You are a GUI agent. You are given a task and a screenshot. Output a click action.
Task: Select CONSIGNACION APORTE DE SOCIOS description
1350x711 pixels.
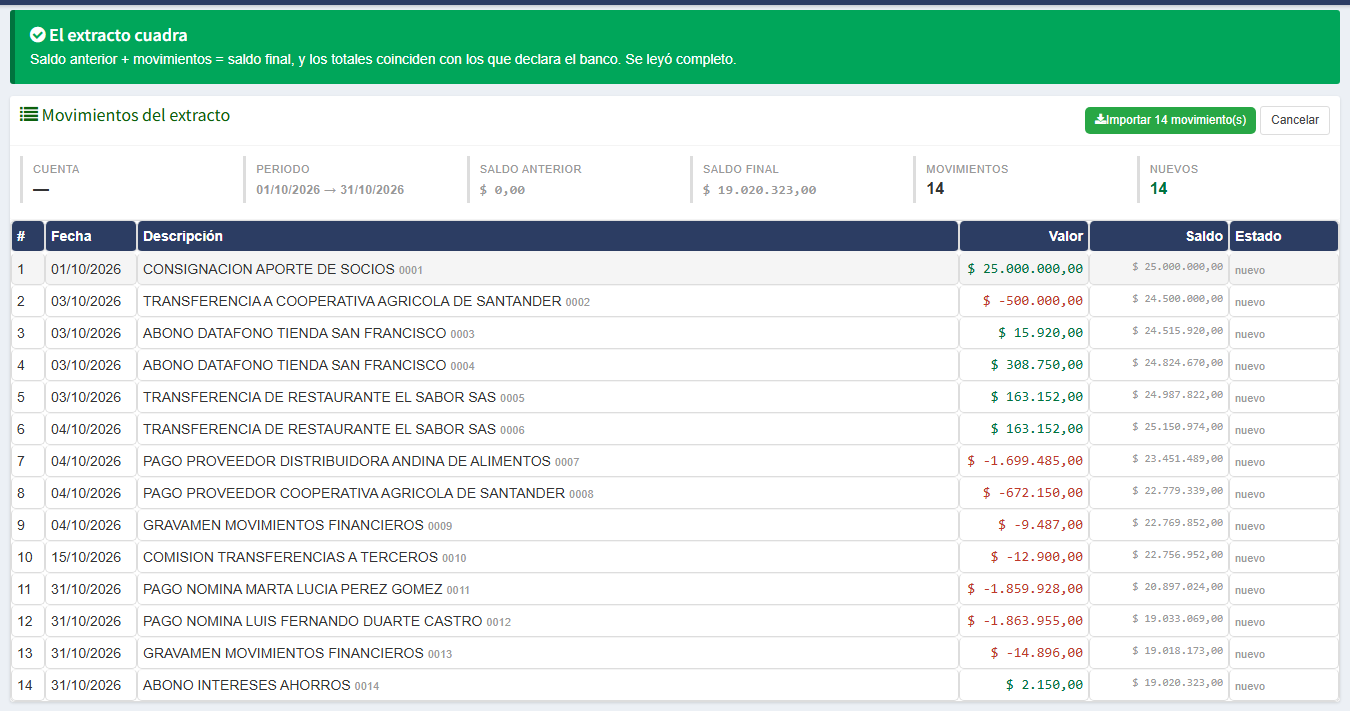[x=269, y=269]
